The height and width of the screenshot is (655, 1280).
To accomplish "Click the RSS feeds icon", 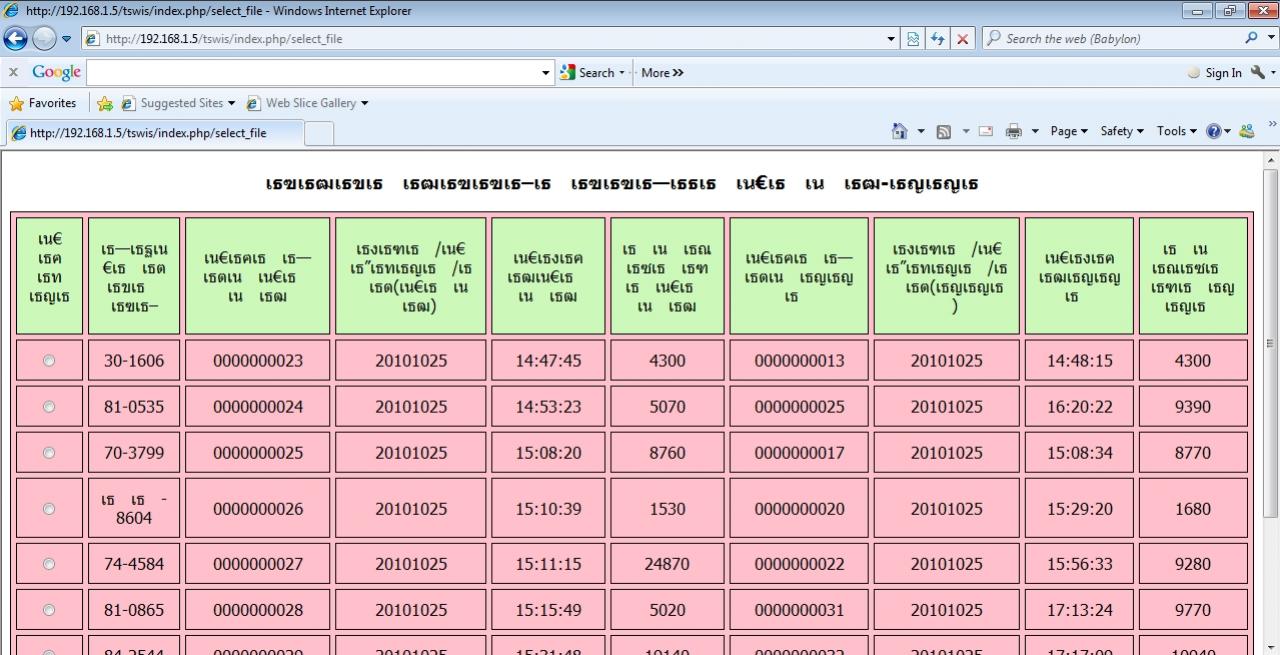I will (x=943, y=131).
